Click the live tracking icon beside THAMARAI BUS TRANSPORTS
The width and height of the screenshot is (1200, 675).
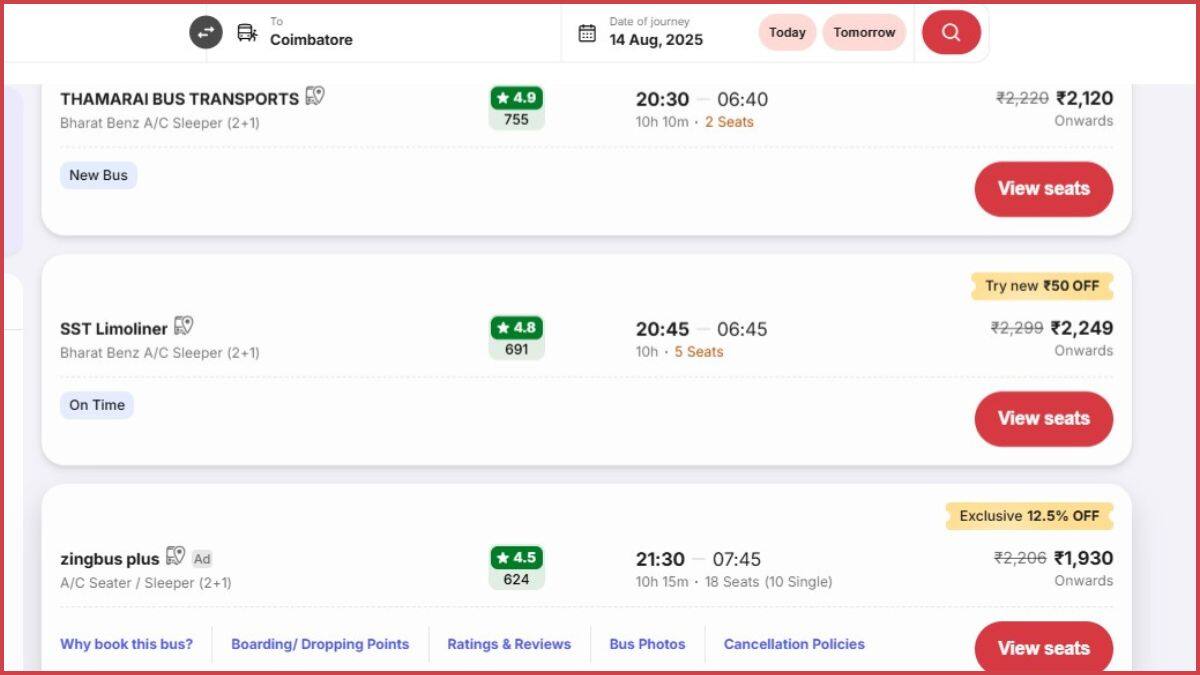315,97
